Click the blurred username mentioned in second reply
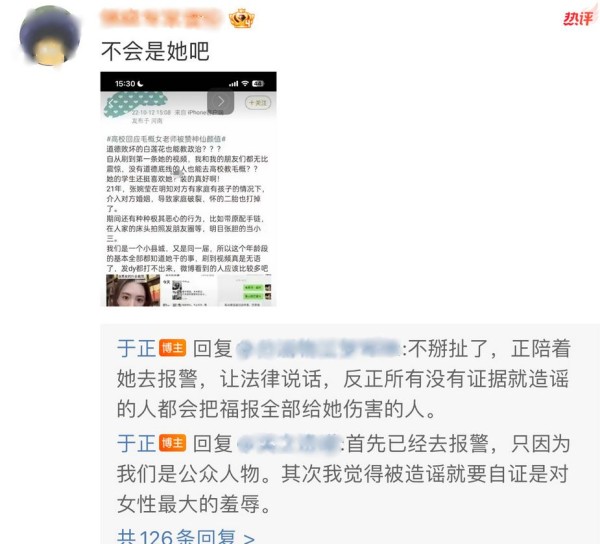The height and width of the screenshot is (544, 600). tap(289, 444)
